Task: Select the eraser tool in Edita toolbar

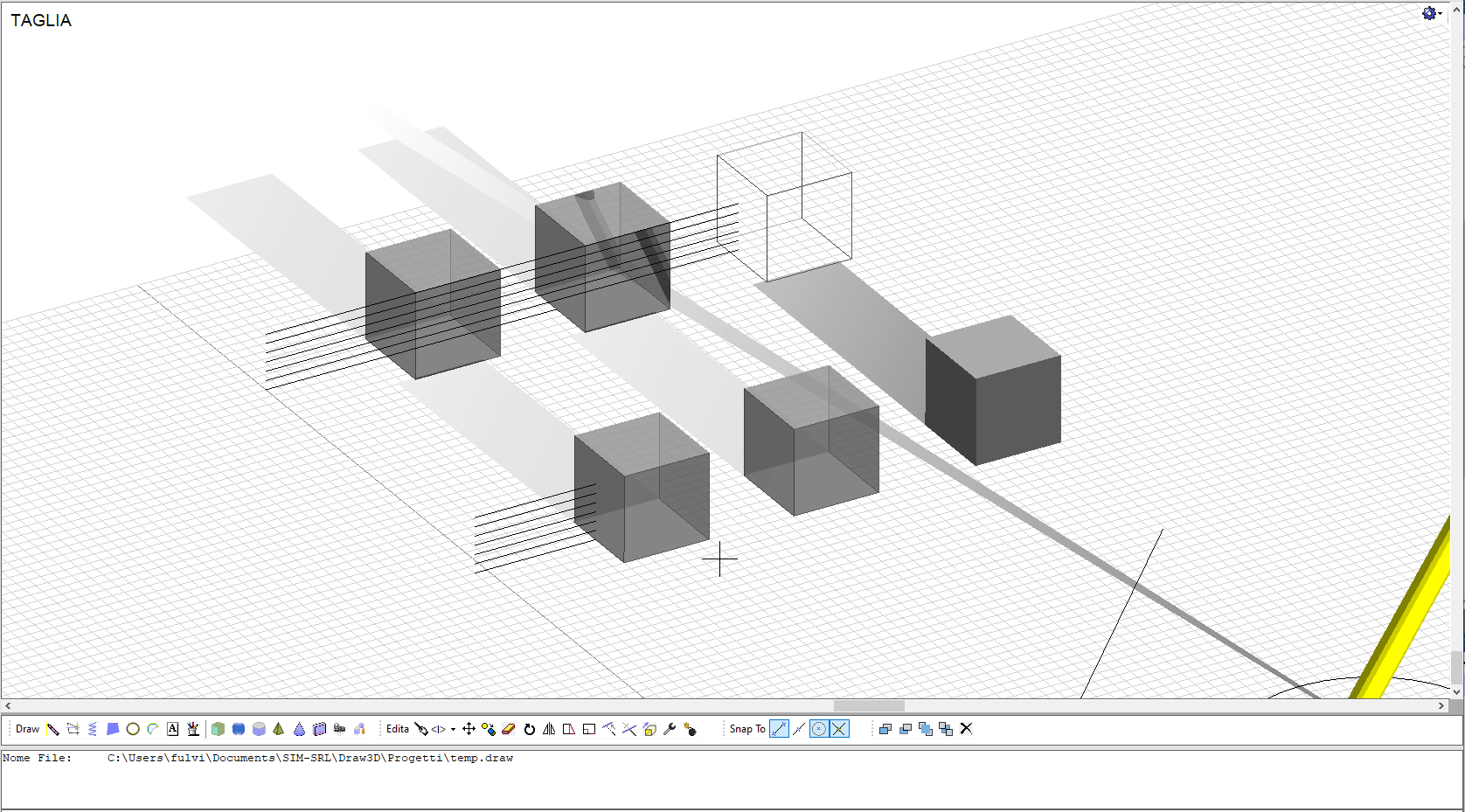Action: pos(509,729)
